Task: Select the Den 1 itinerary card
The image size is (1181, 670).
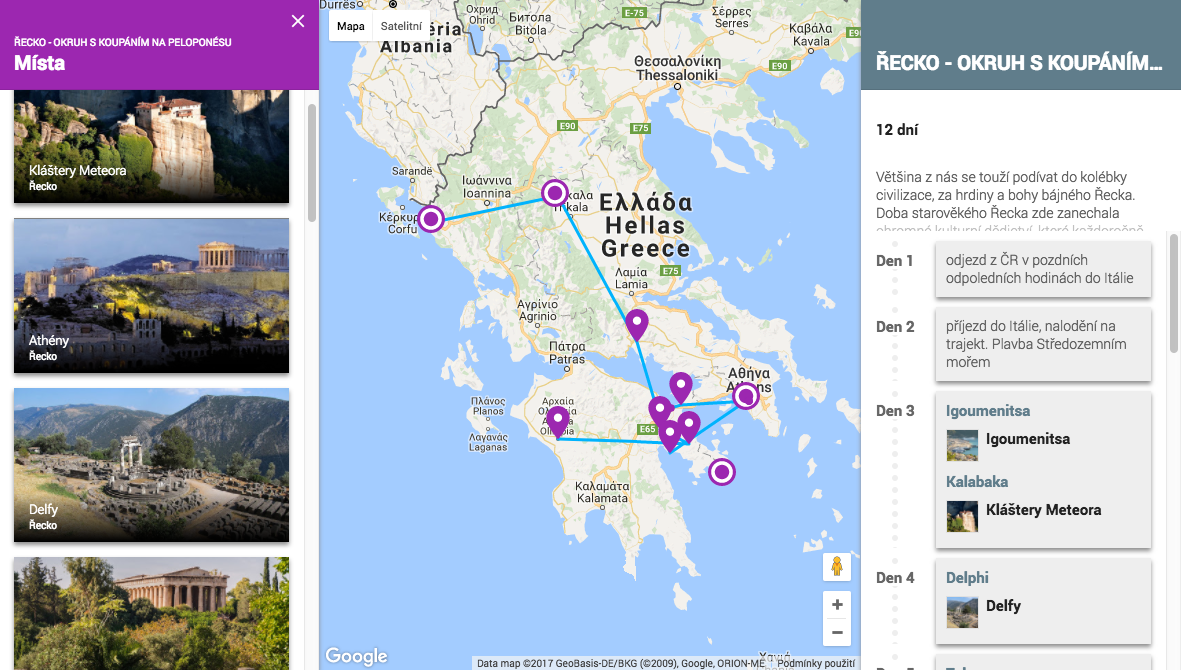Action: [1043, 270]
